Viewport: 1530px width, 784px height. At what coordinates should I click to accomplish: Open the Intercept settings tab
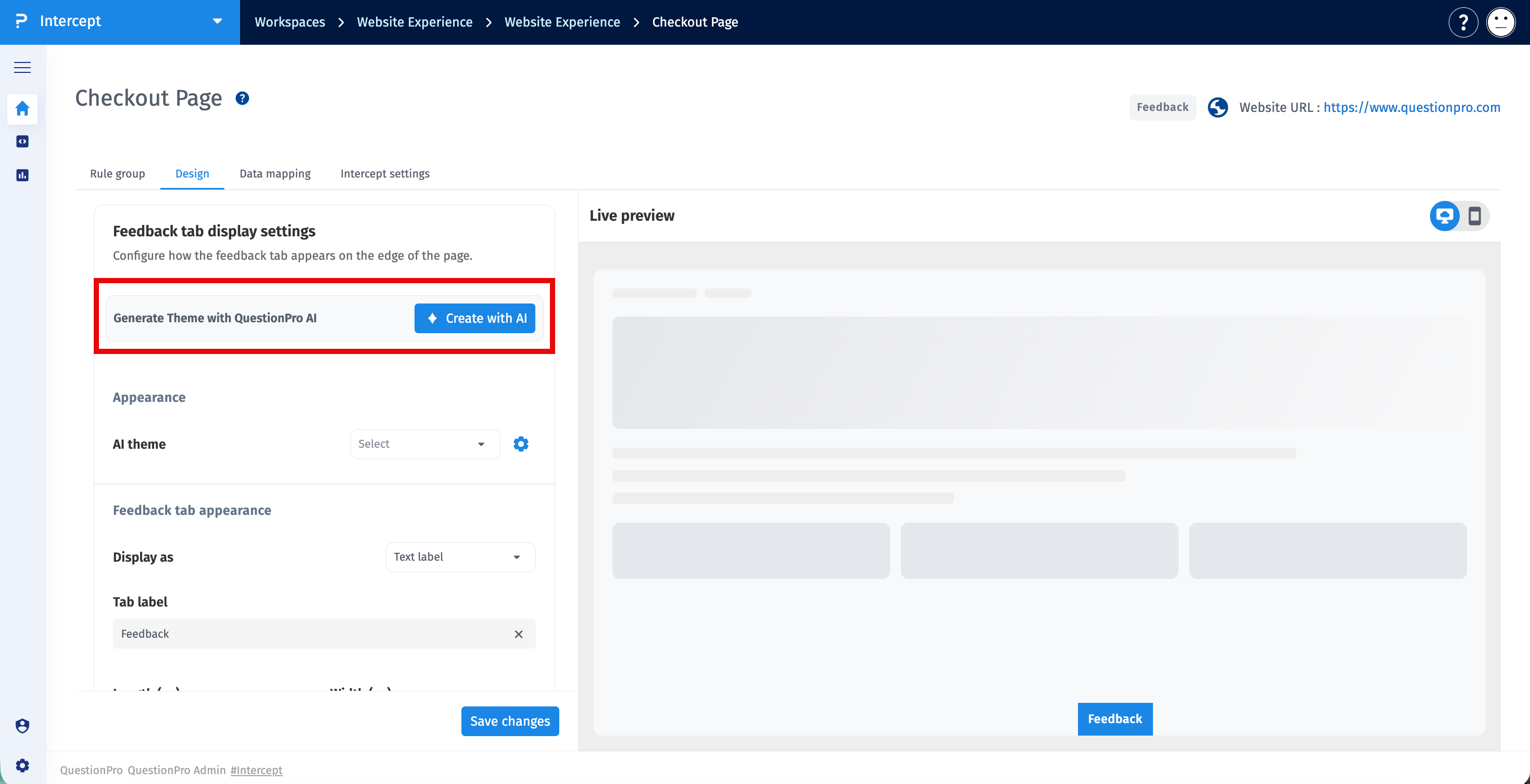[x=385, y=173]
